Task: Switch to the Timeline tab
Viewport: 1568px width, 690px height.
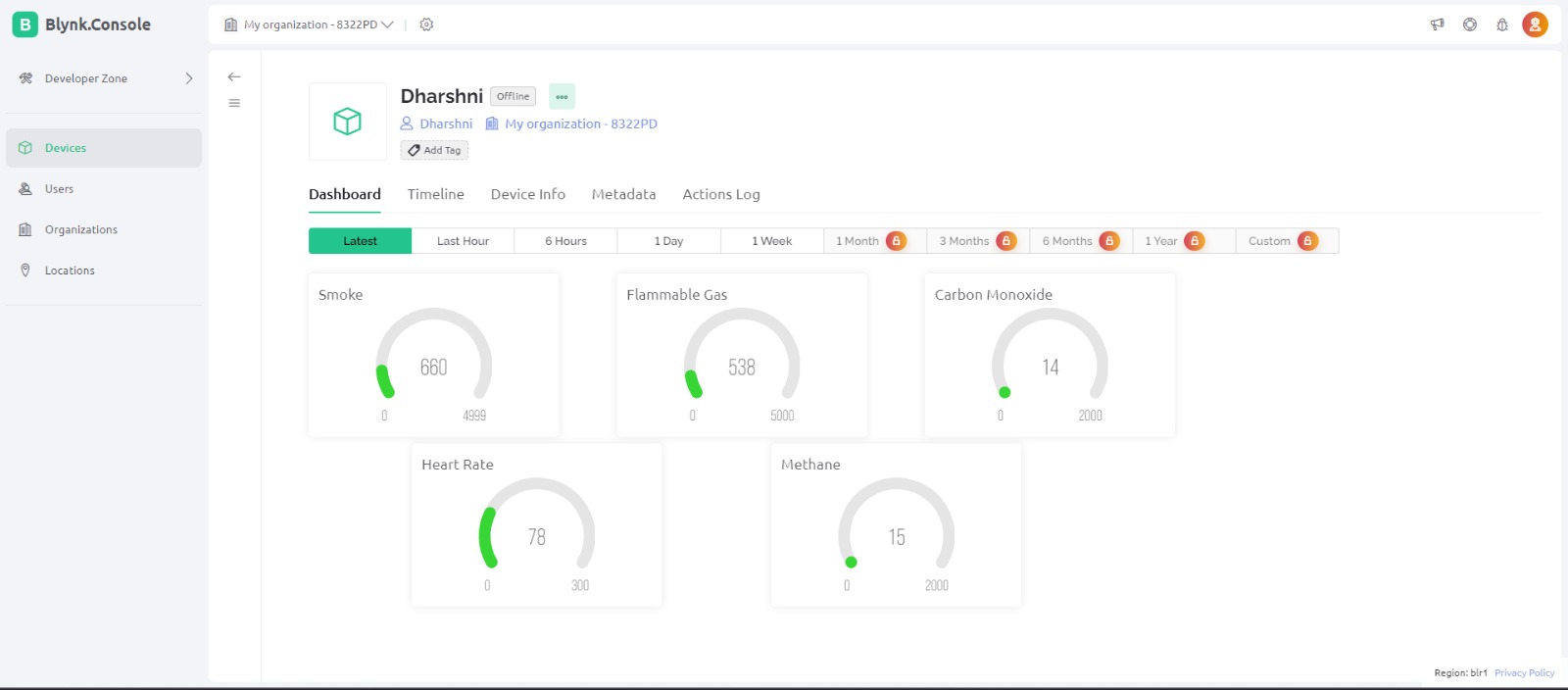Action: tap(436, 194)
